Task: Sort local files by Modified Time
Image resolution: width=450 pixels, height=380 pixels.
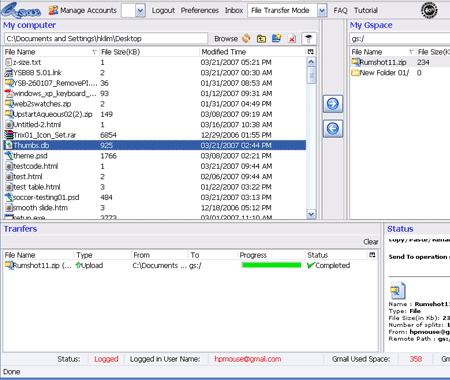Action: (x=253, y=52)
